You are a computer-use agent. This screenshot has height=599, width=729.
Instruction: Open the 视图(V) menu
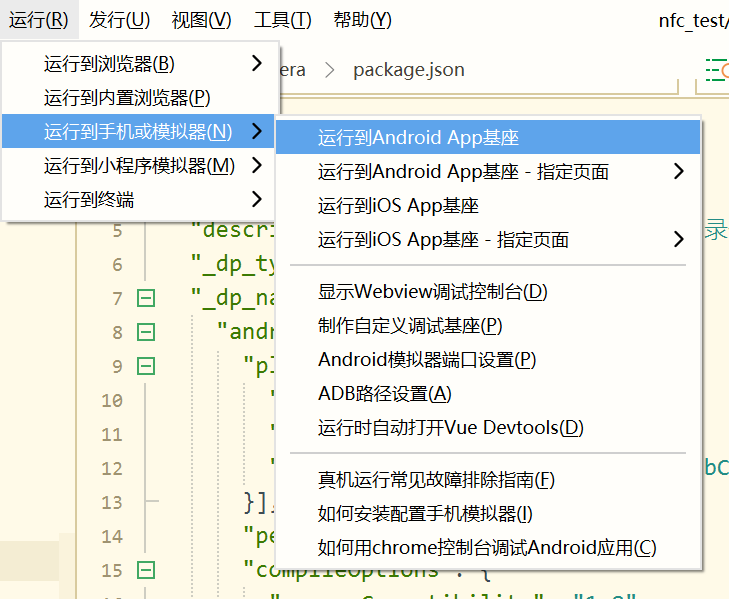[201, 20]
